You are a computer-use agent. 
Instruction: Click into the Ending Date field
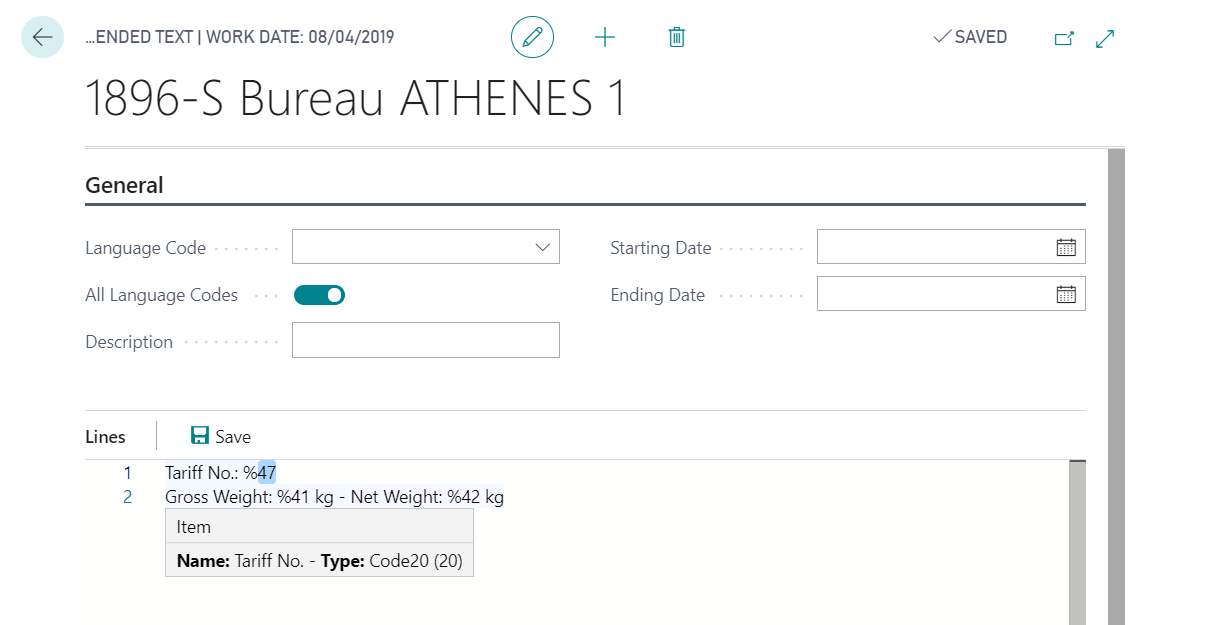(x=935, y=294)
